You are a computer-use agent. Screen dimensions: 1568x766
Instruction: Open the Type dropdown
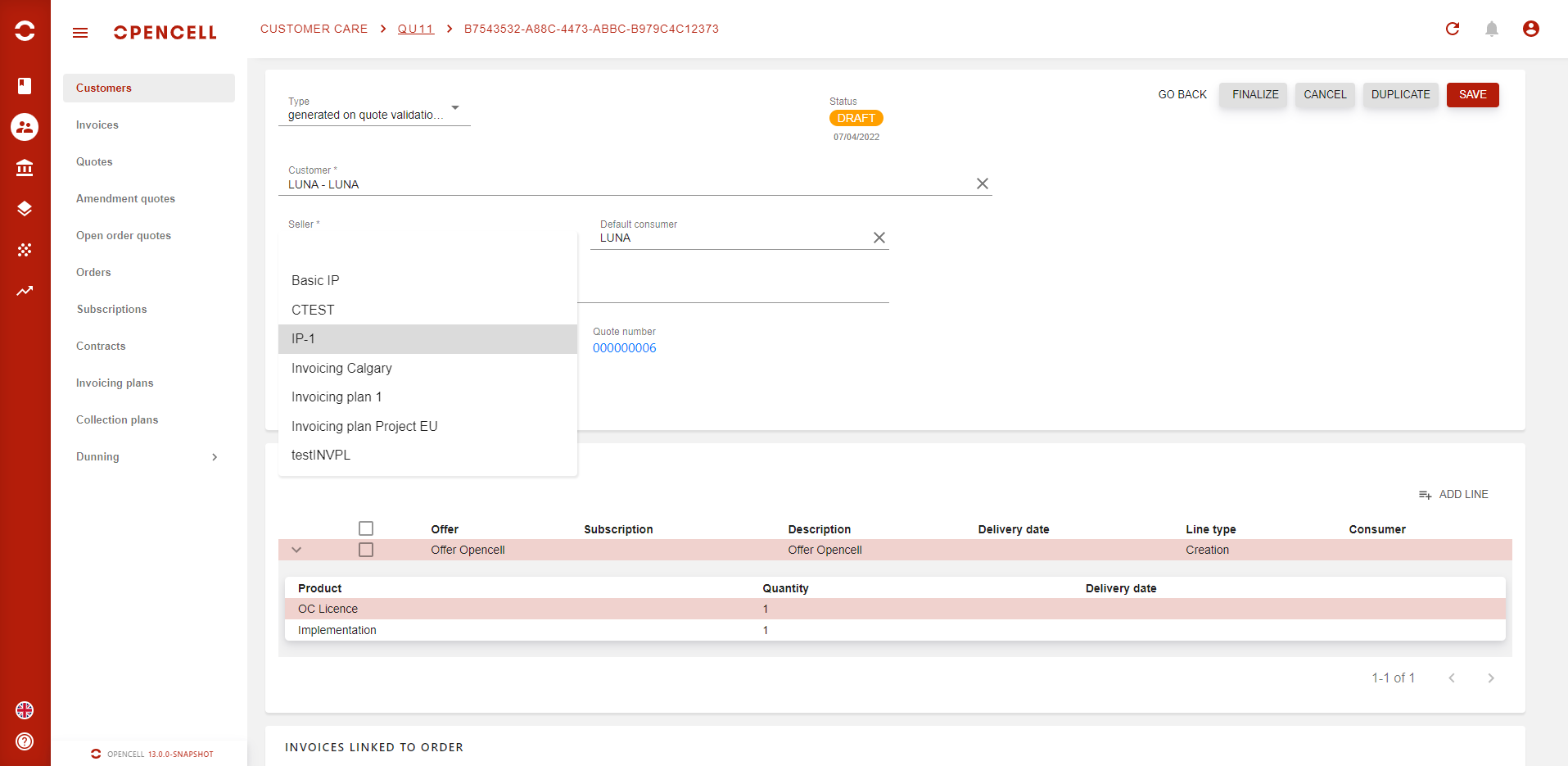click(455, 108)
